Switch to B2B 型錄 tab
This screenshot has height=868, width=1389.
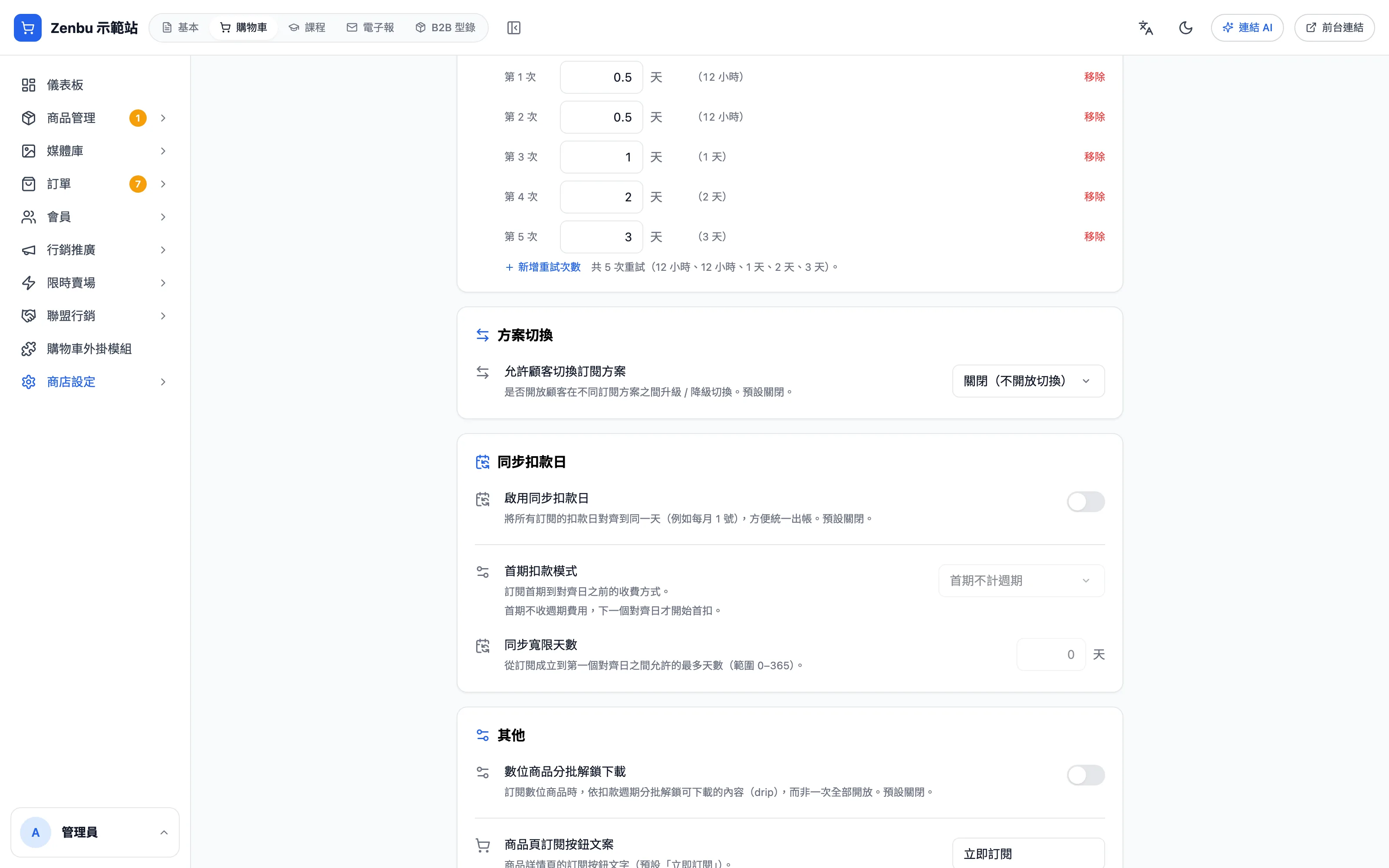(445, 27)
